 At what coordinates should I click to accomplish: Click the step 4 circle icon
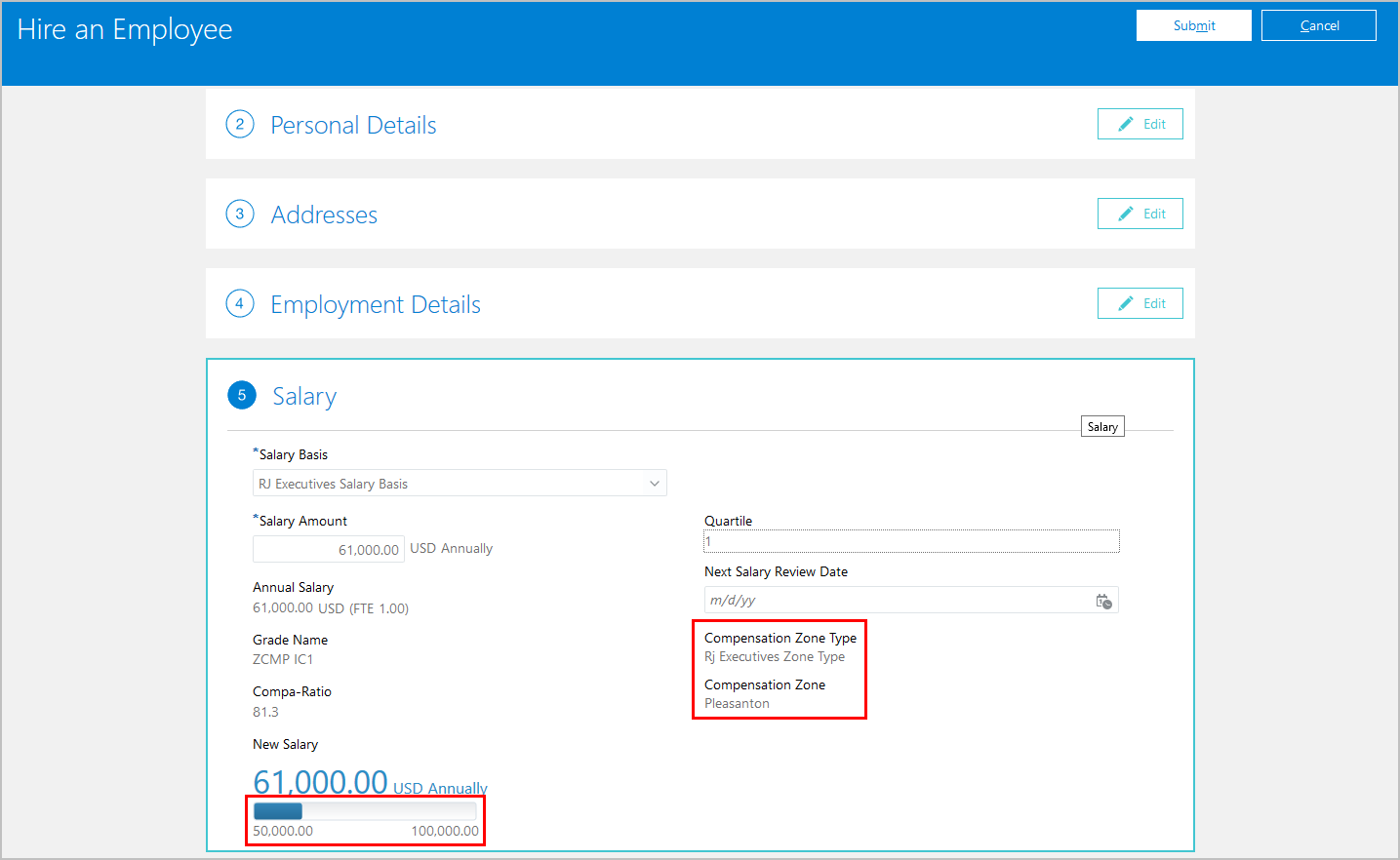(240, 303)
